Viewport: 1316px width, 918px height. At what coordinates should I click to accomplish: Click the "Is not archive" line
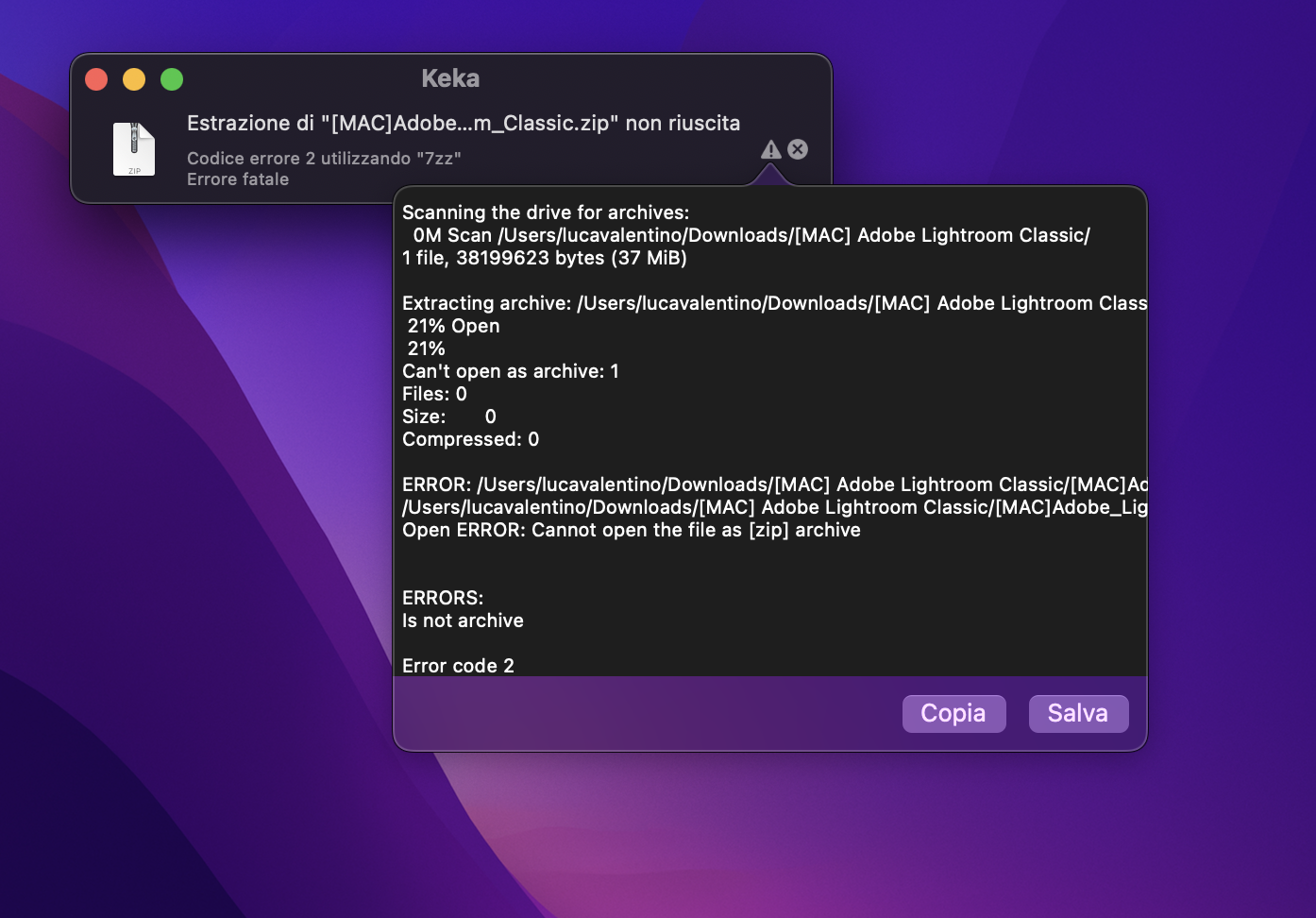463,620
